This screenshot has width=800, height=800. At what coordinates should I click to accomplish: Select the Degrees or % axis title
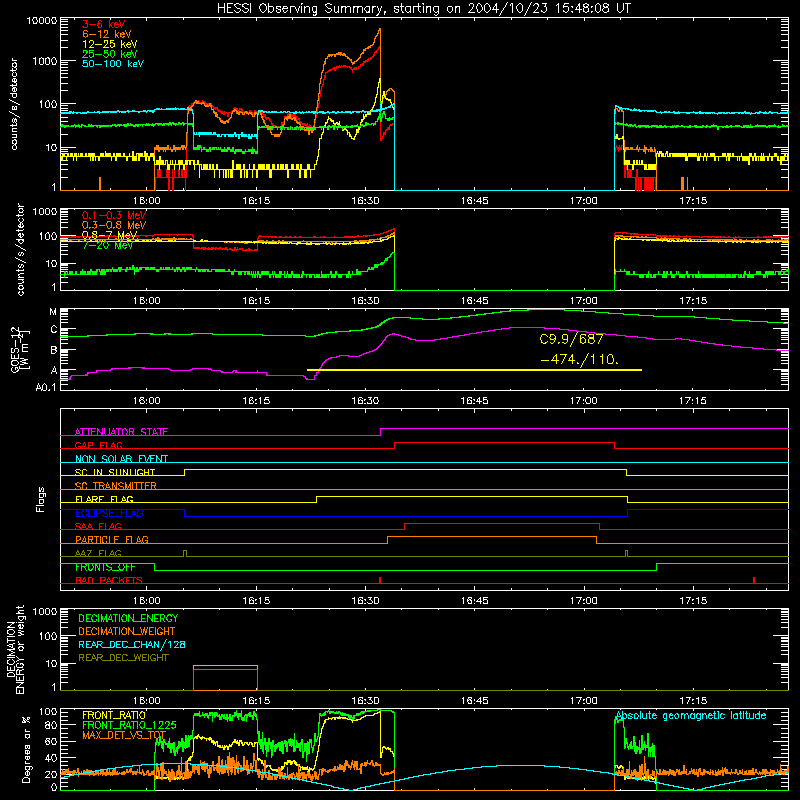pos(26,749)
